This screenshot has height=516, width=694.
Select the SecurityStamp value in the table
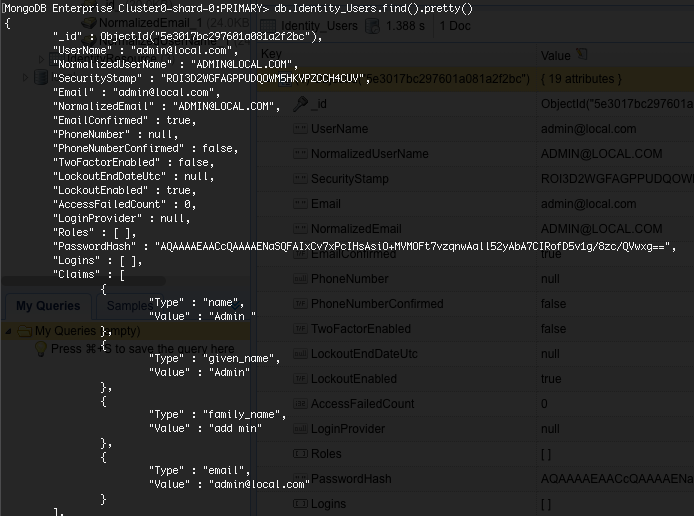coord(617,179)
